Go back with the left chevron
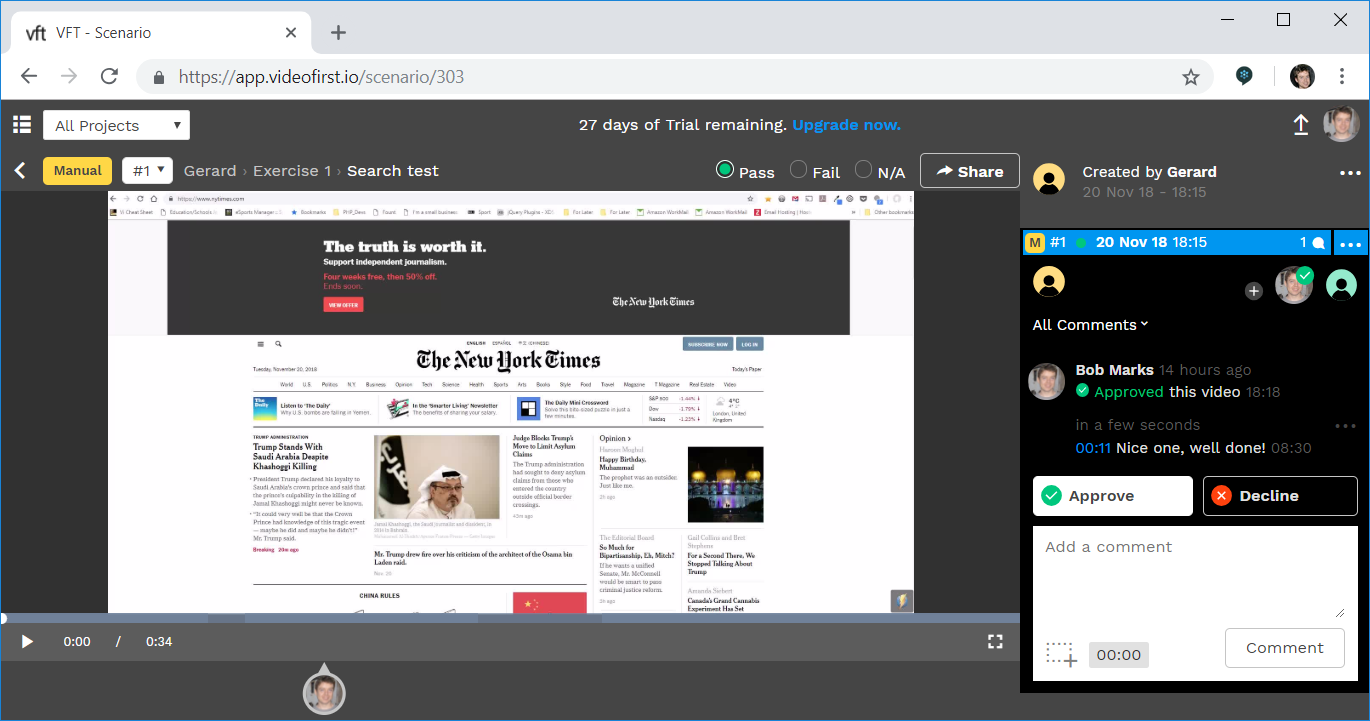This screenshot has height=721, width=1370. click(20, 171)
